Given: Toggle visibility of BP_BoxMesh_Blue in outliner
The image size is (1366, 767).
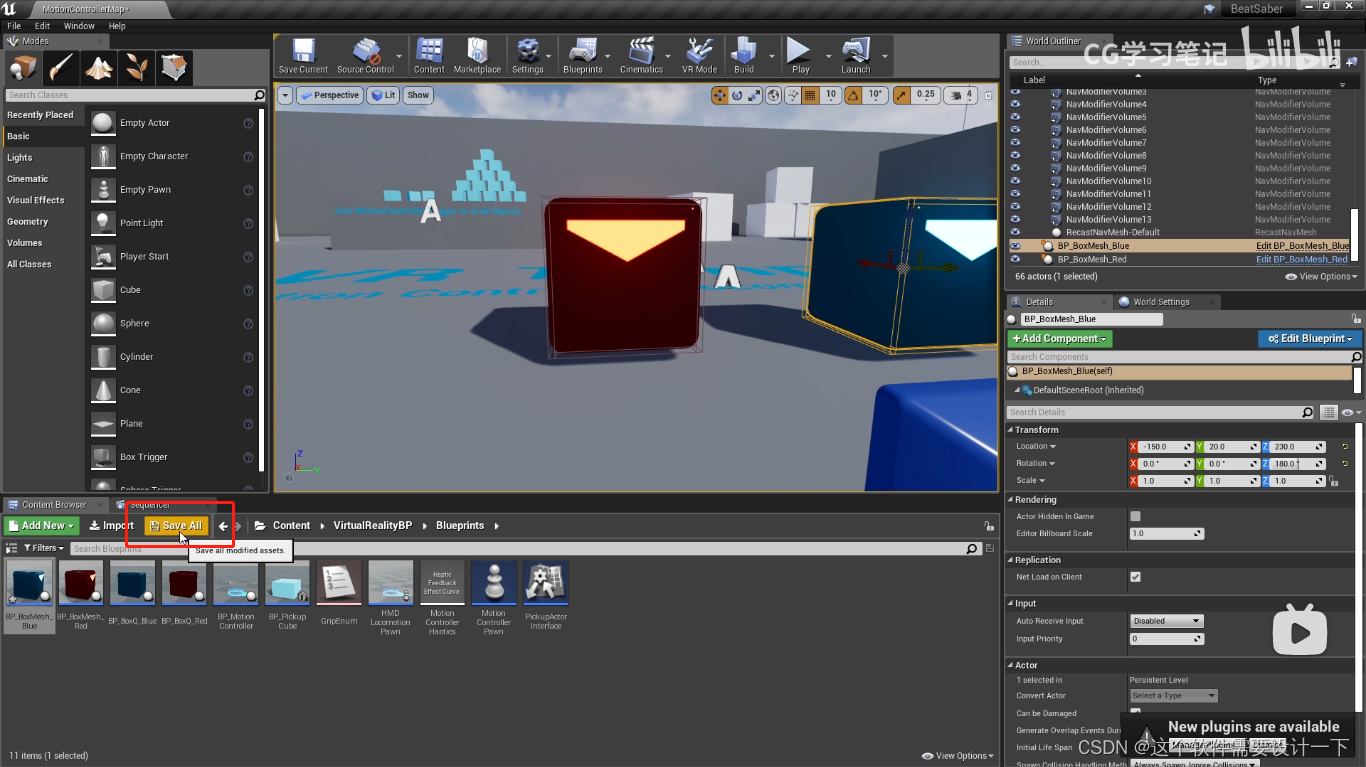Looking at the screenshot, I should pos(1015,246).
